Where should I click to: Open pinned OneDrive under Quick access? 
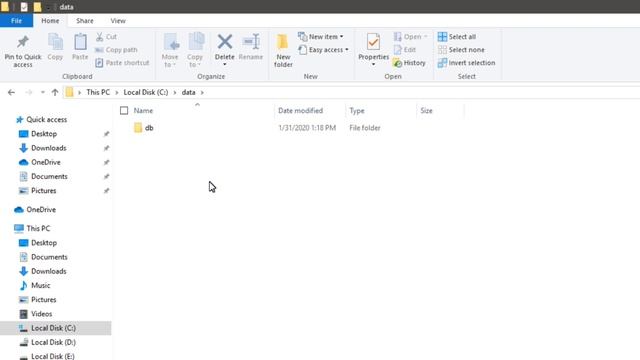tap(46, 162)
